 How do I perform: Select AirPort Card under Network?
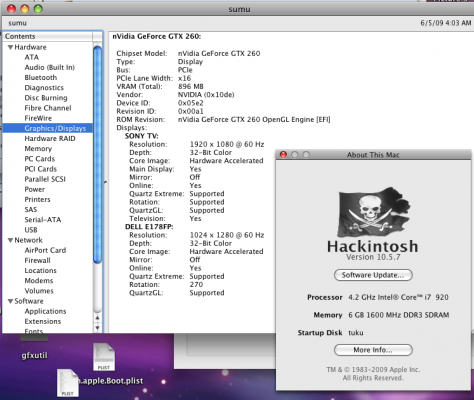45,250
